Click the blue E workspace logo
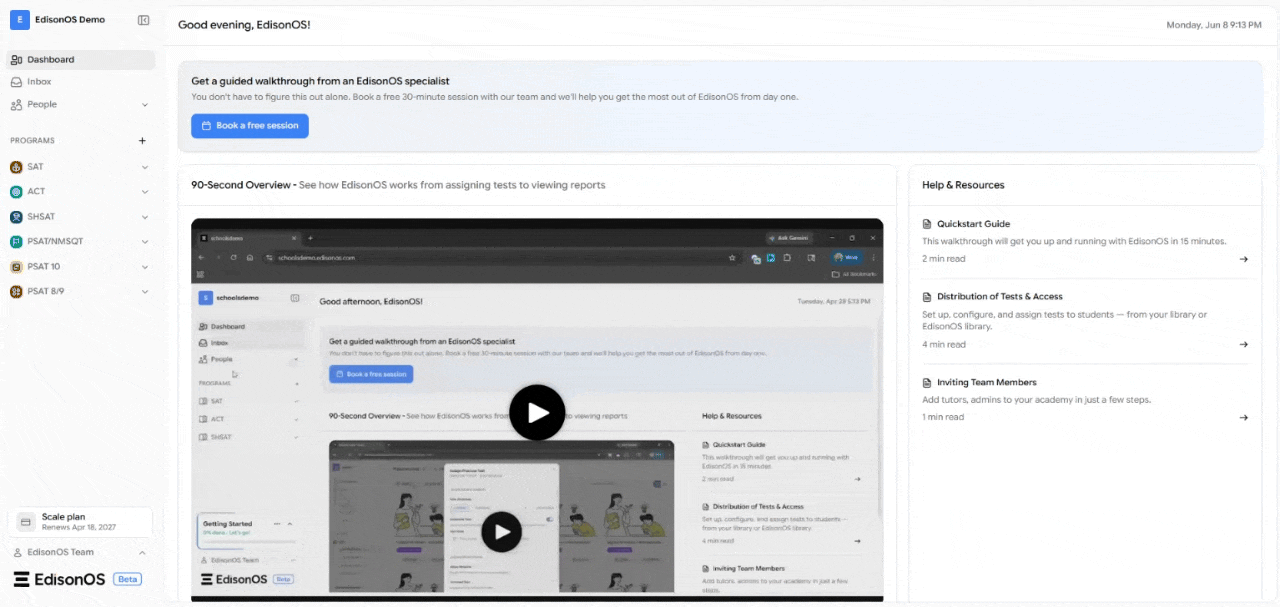This screenshot has width=1280, height=607. [20, 20]
